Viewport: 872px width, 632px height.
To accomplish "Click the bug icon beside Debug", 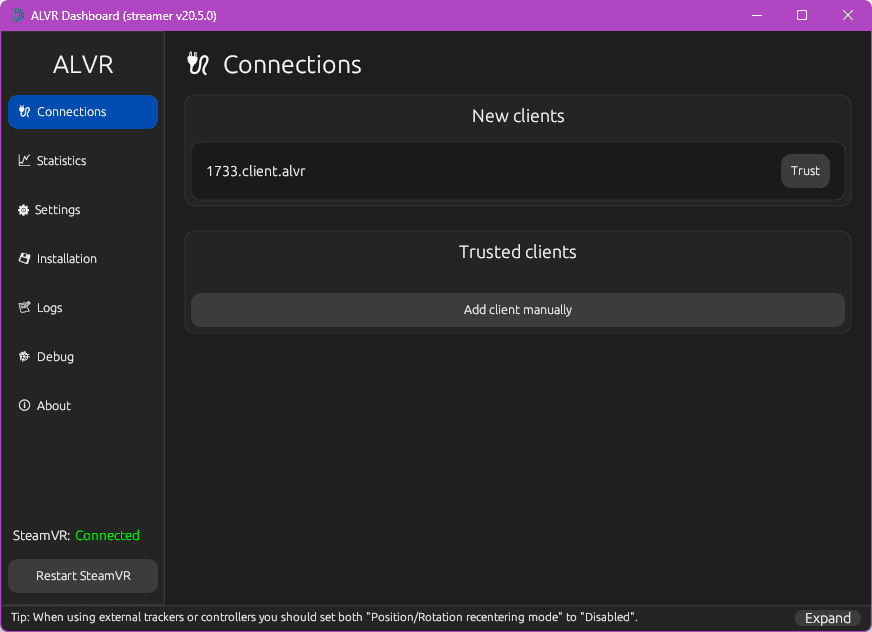I will tap(24, 357).
